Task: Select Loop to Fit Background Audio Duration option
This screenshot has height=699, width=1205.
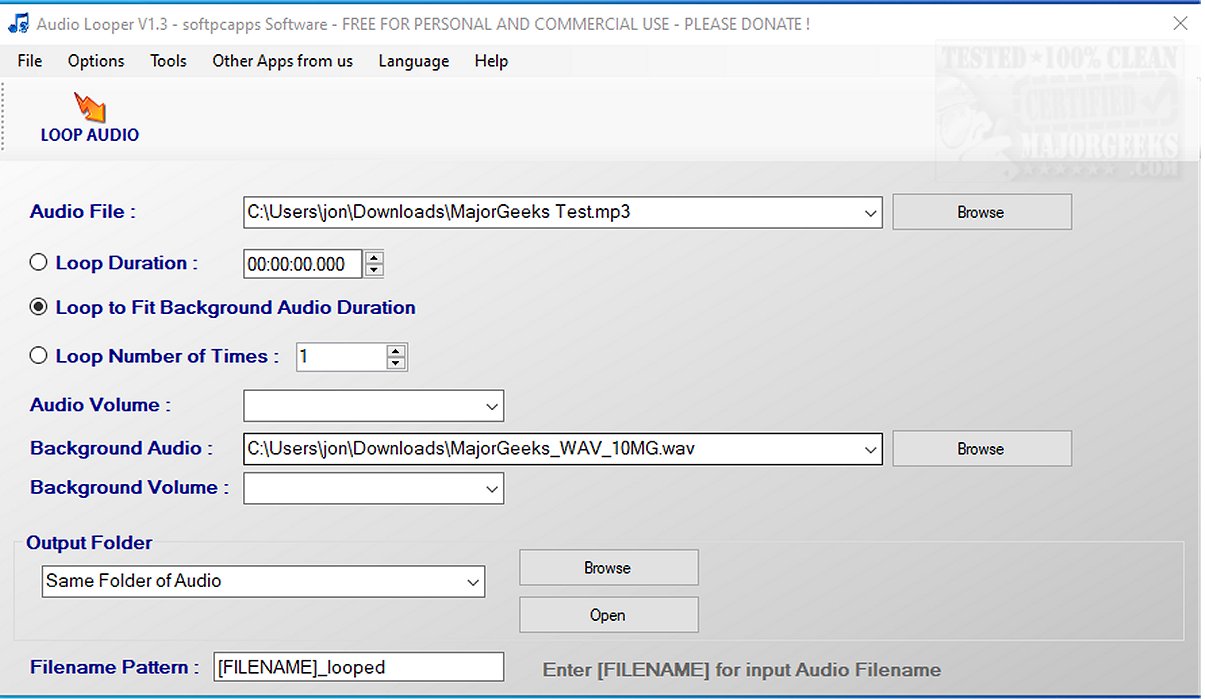Action: pos(39,307)
